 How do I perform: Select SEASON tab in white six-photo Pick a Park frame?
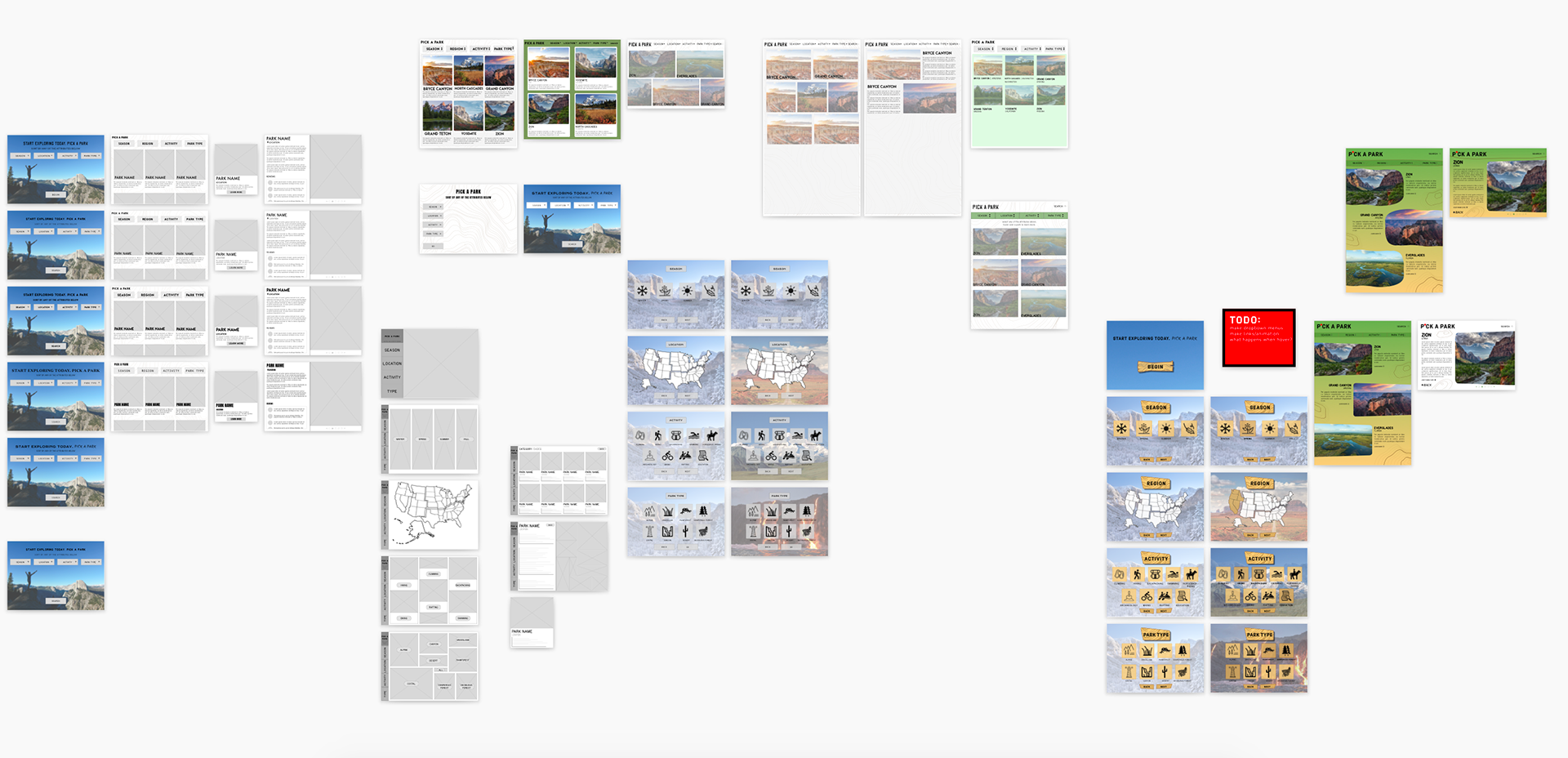click(x=434, y=49)
